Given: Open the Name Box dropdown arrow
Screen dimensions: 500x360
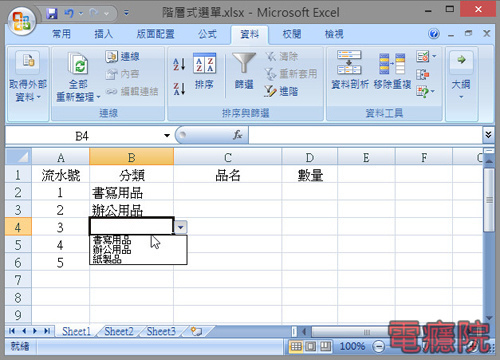Looking at the screenshot, I should pos(167,136).
